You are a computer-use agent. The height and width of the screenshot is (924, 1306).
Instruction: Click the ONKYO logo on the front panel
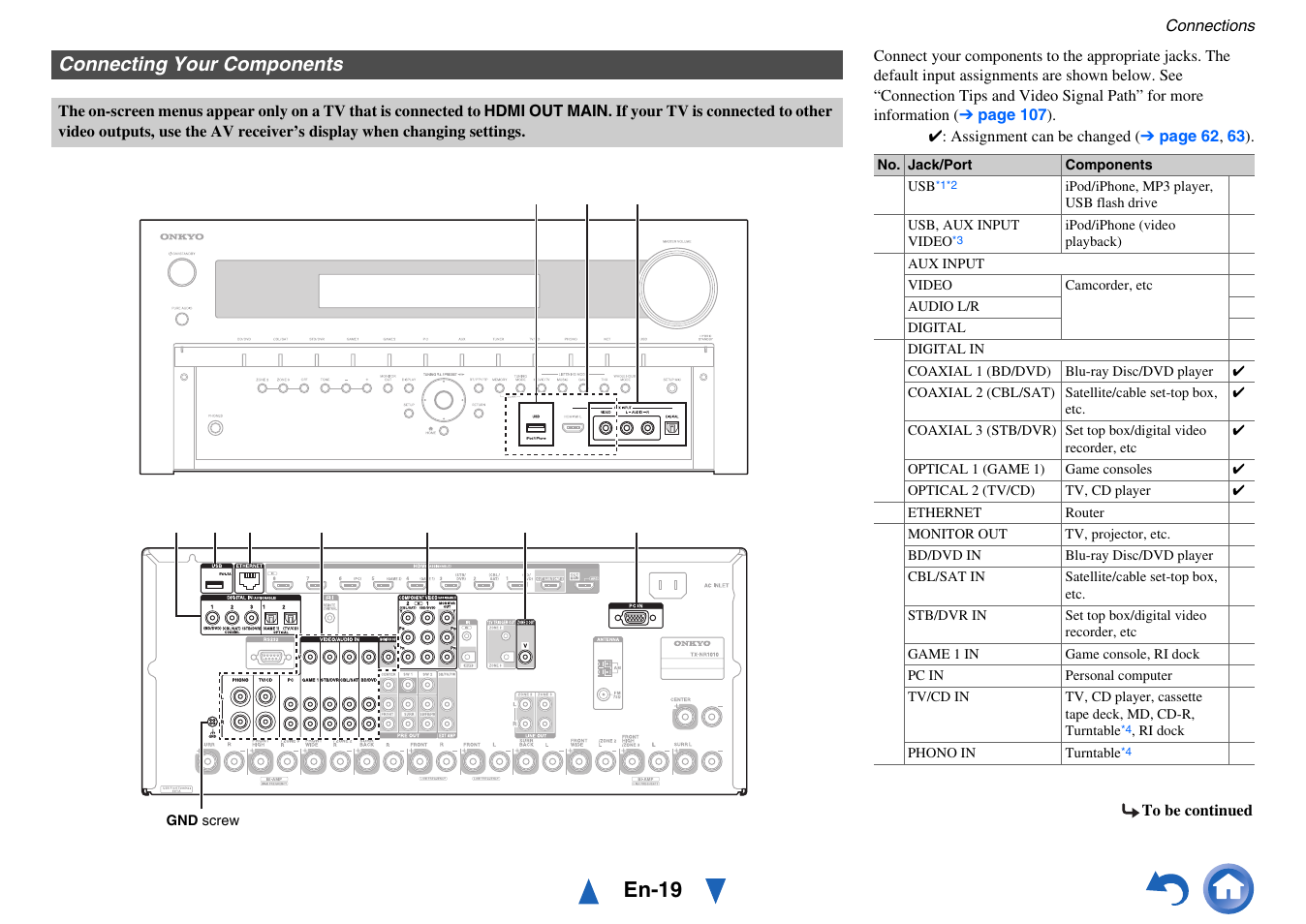(182, 236)
